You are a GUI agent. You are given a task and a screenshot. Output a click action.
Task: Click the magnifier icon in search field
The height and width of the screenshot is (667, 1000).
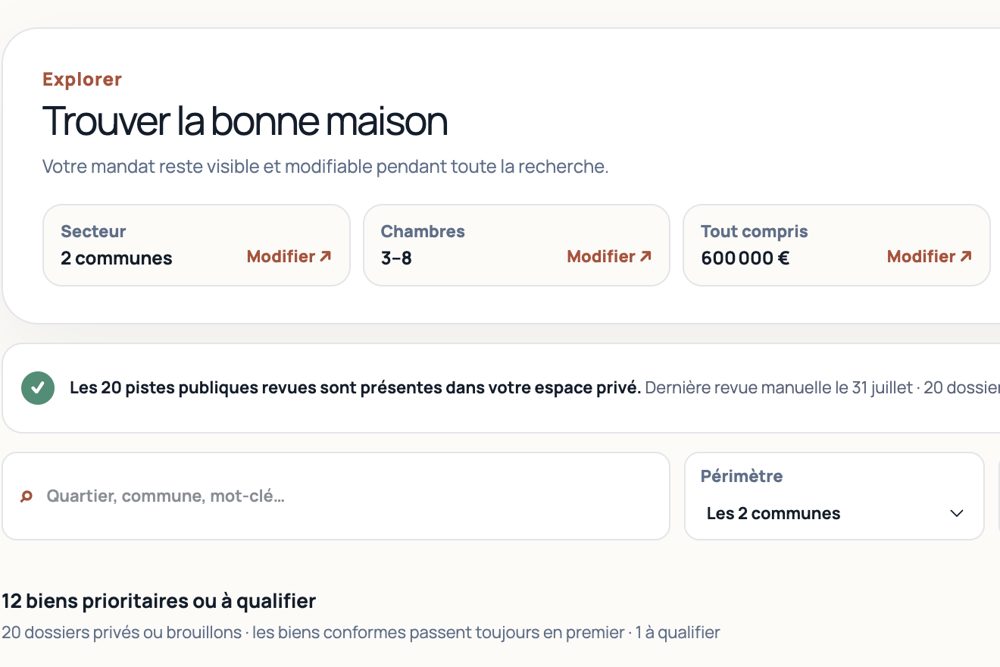pos(26,496)
